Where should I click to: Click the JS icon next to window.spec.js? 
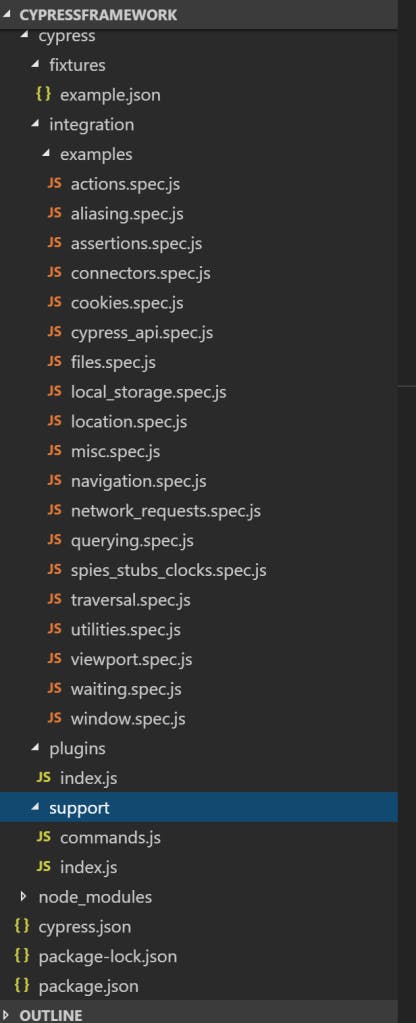(x=55, y=718)
